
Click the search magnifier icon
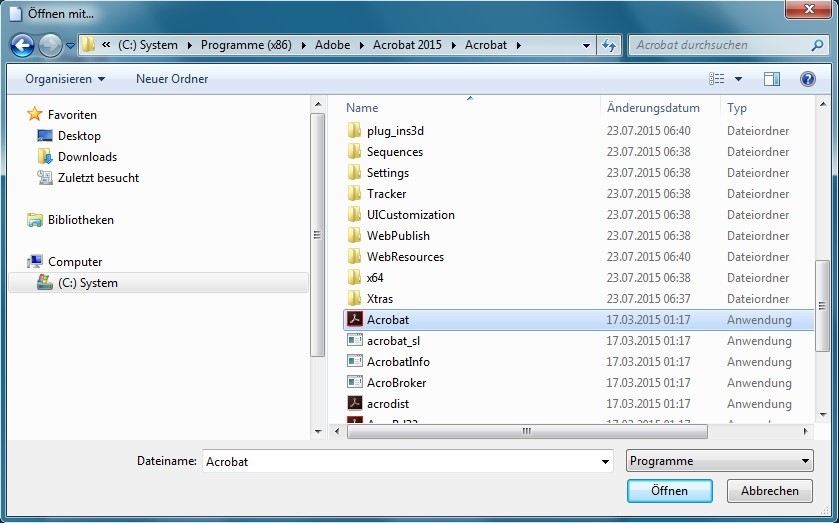tap(817, 45)
